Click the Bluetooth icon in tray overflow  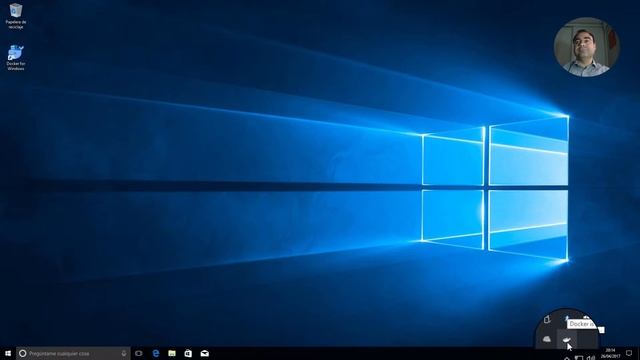[x=567, y=319]
